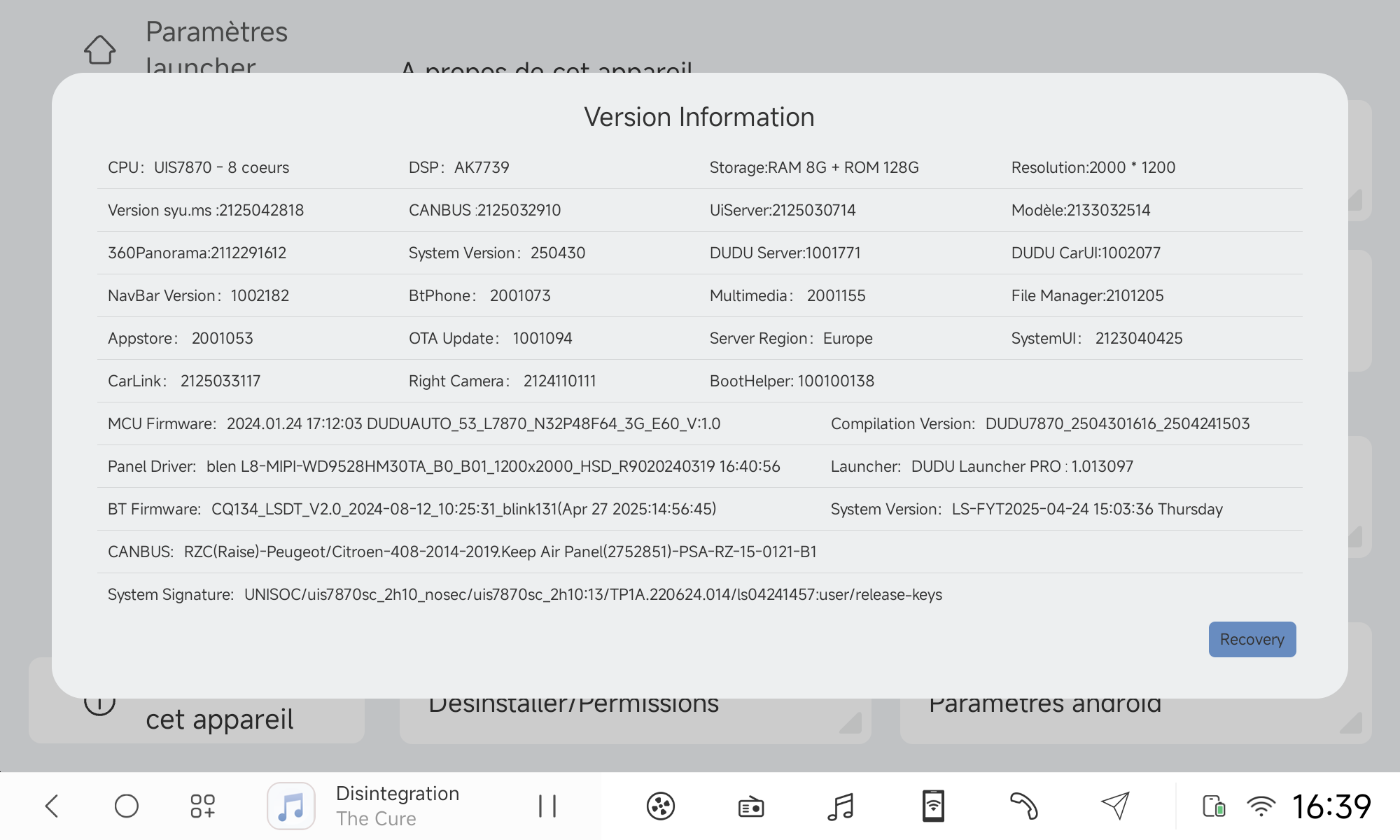Pause the playing track Disintegration
Screen dimensions: 1400x840
pos(547,806)
